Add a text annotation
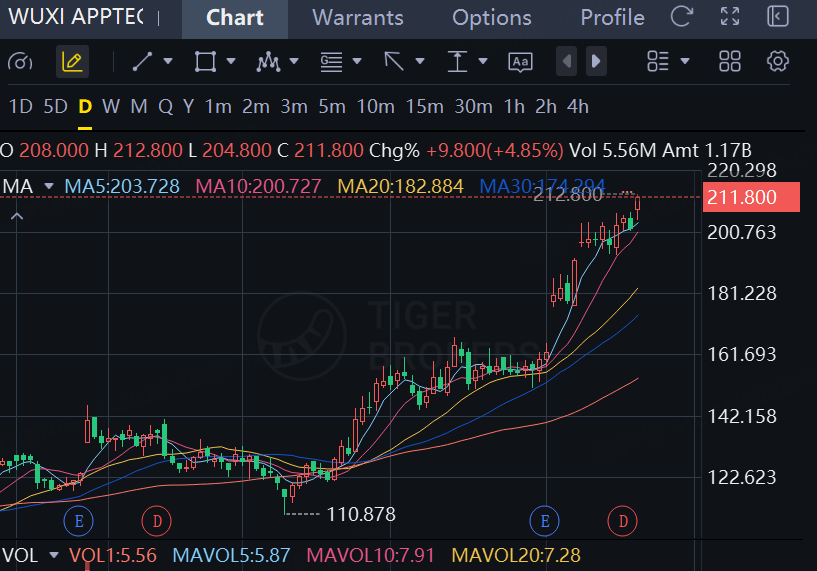The width and height of the screenshot is (817, 571). coord(520,62)
